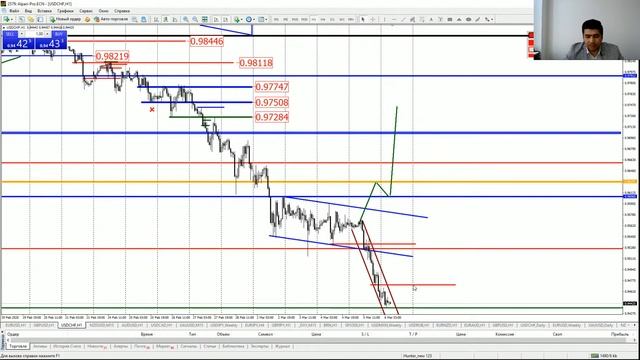
Task: Select the Crosshair tool
Action: pyautogui.click(x=373, y=19)
